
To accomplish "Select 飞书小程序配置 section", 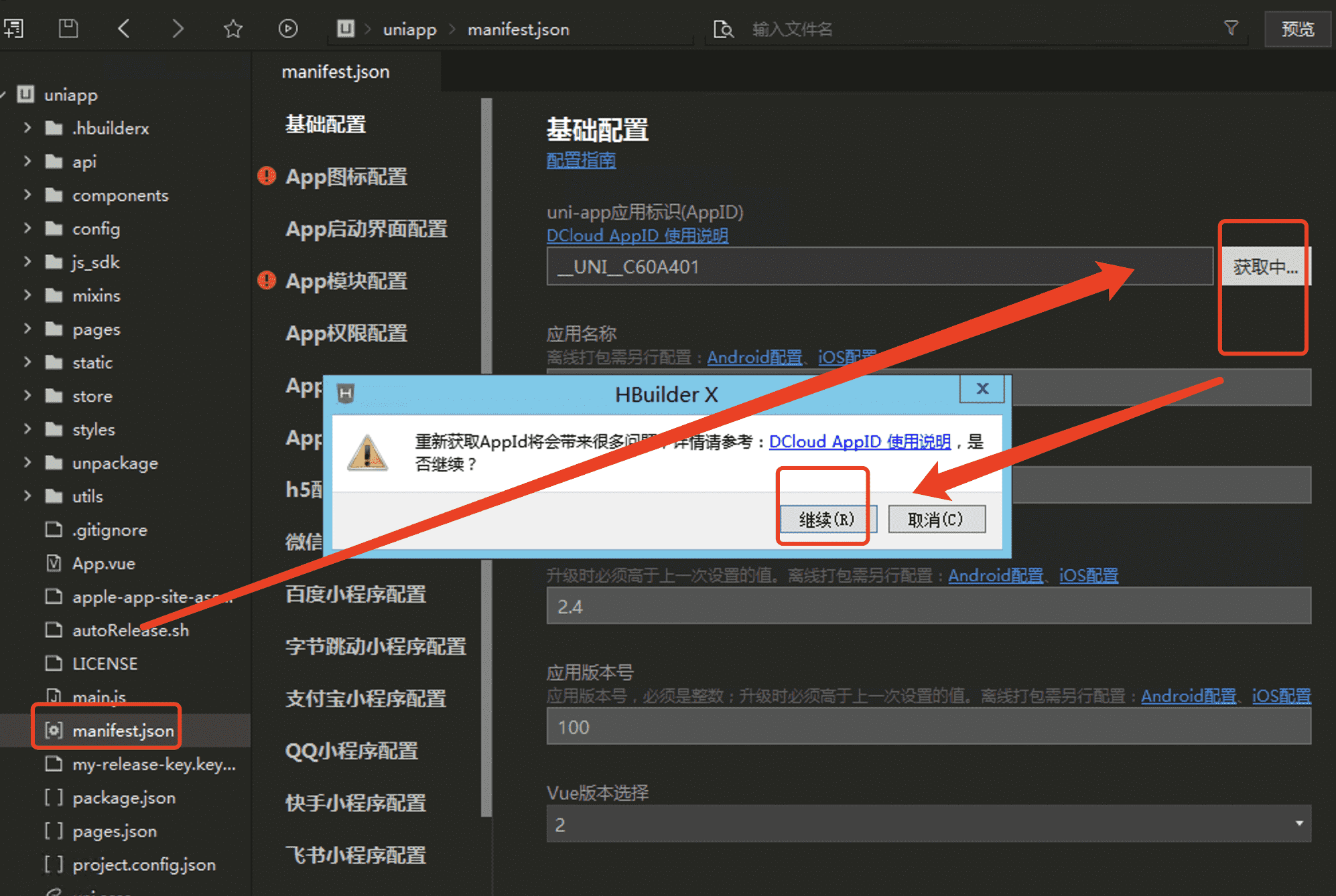I will (356, 855).
